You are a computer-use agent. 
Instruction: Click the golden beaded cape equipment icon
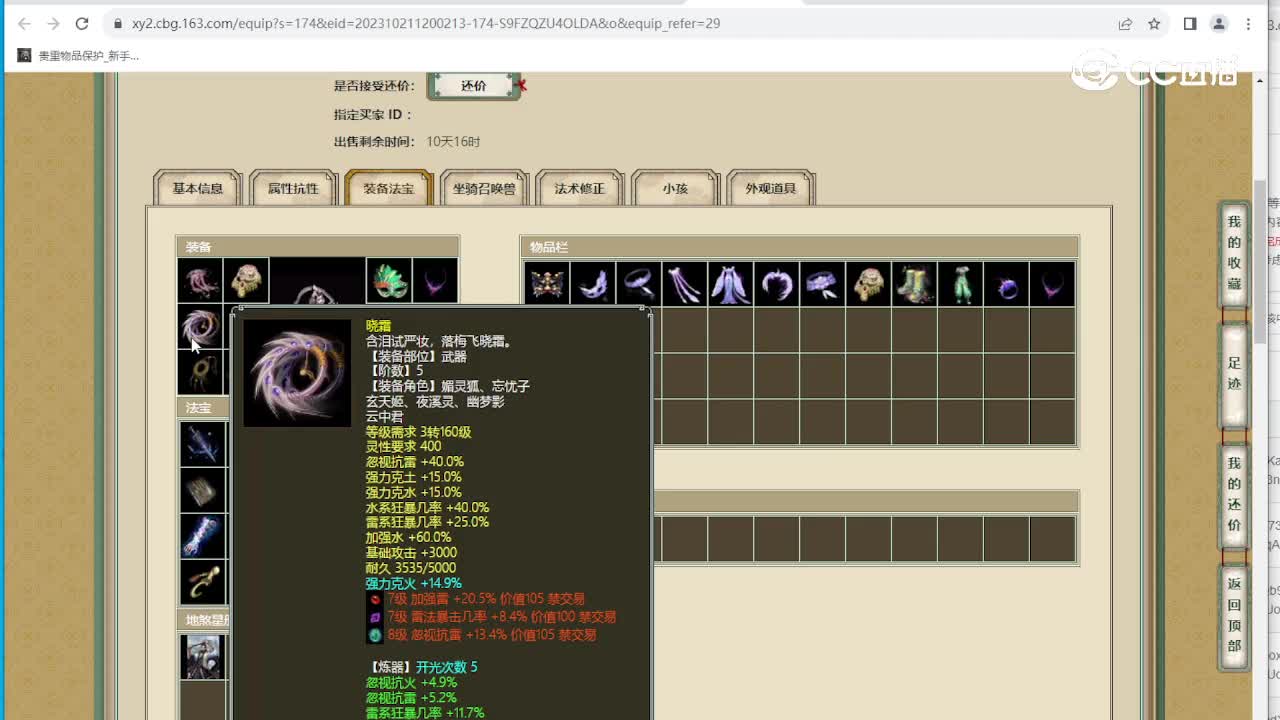point(246,281)
